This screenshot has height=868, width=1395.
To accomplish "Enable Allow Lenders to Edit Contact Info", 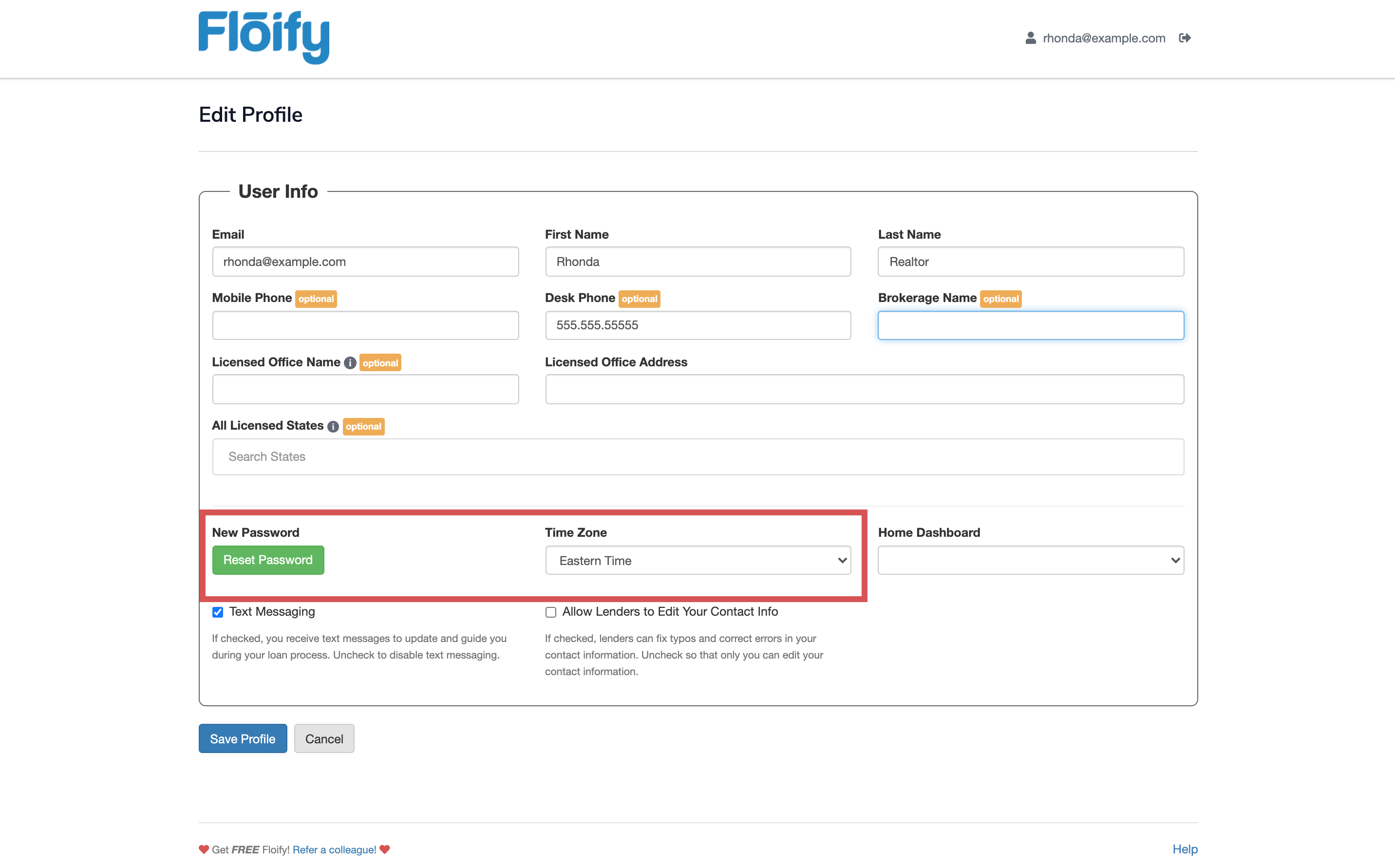I will tap(550, 612).
